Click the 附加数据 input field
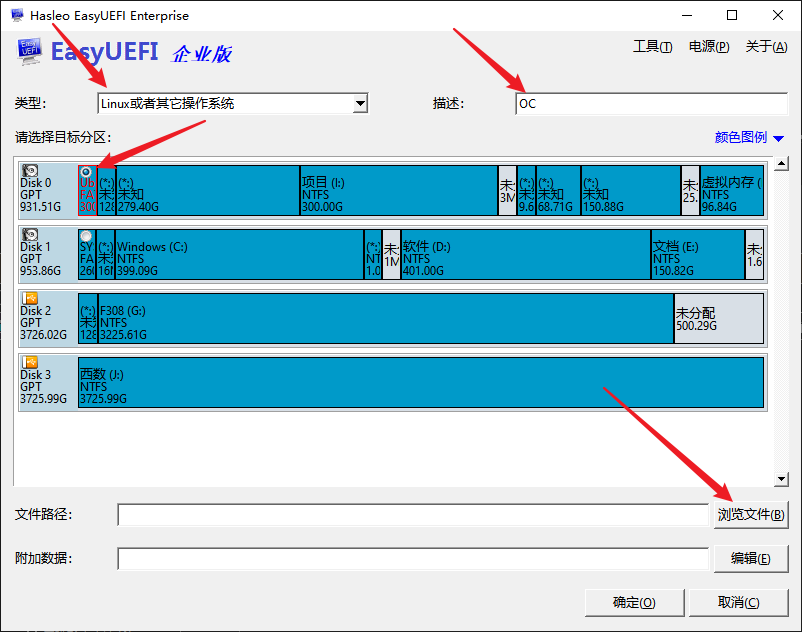This screenshot has height=632, width=802. pos(413,558)
